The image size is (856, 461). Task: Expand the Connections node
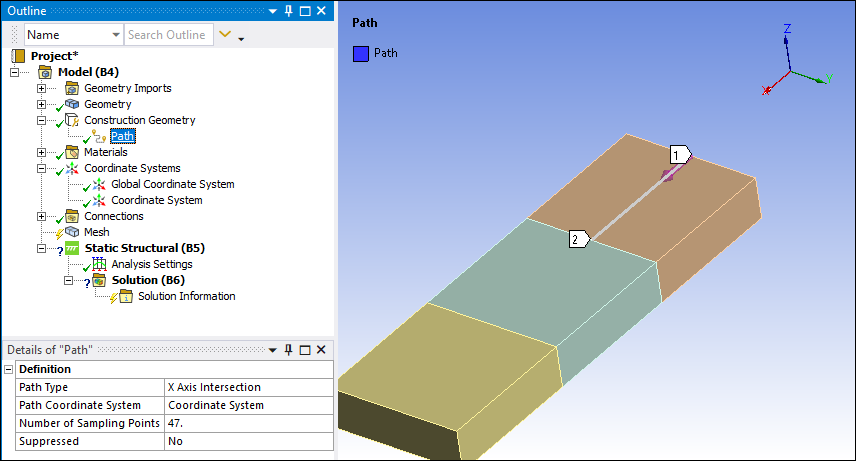(41, 216)
